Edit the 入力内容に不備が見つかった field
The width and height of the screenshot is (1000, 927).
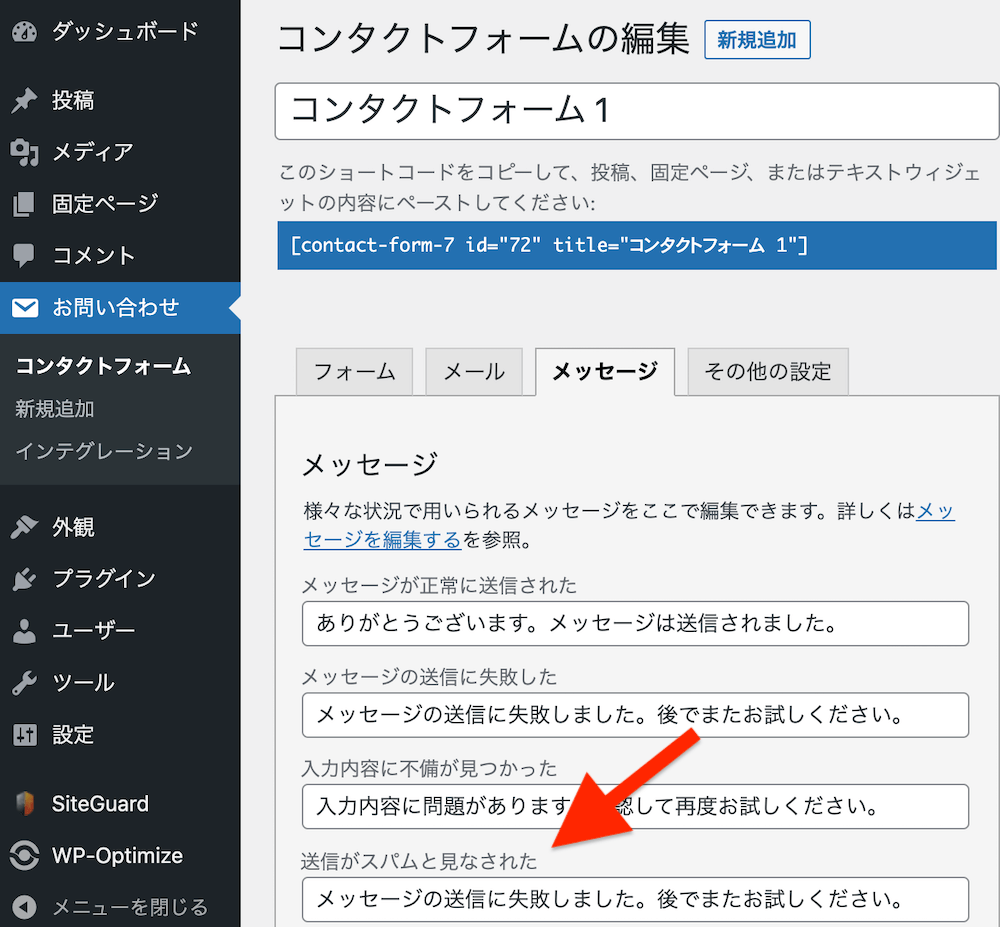click(x=635, y=807)
